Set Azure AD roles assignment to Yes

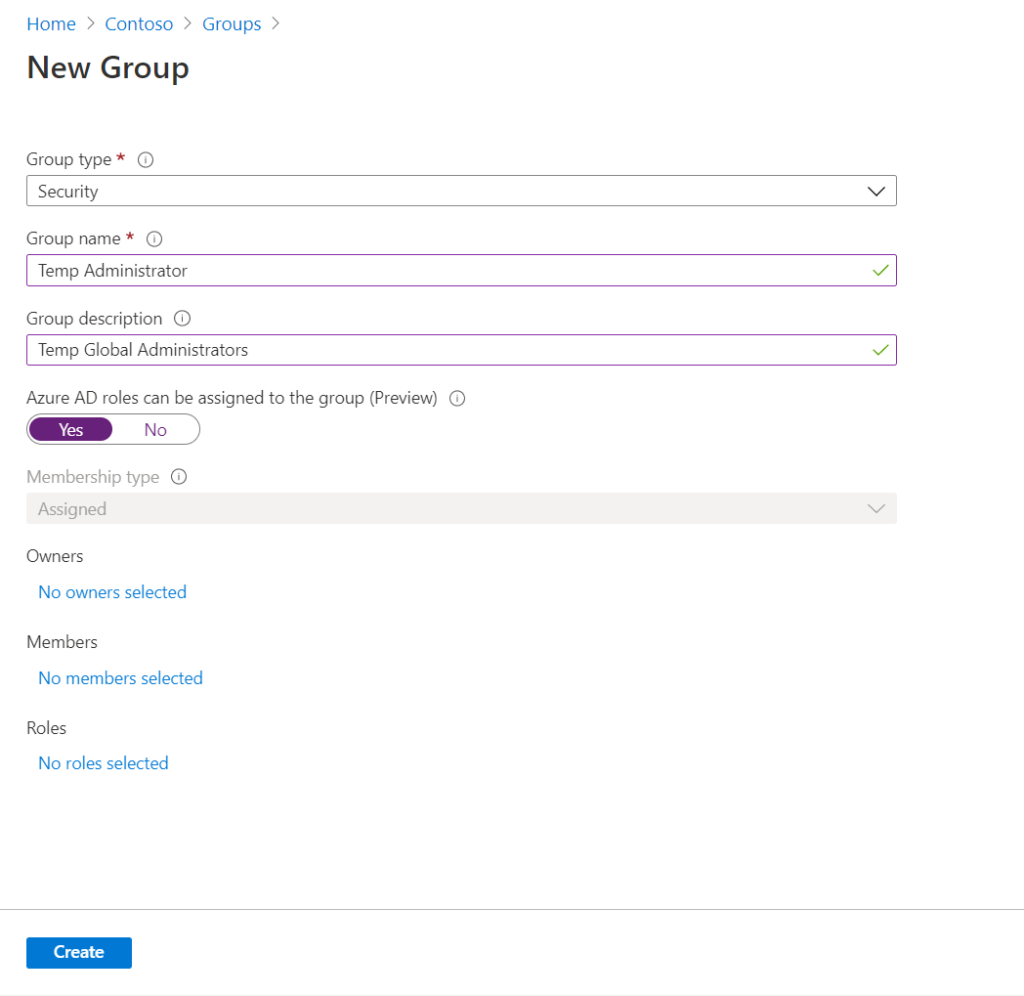[70, 429]
